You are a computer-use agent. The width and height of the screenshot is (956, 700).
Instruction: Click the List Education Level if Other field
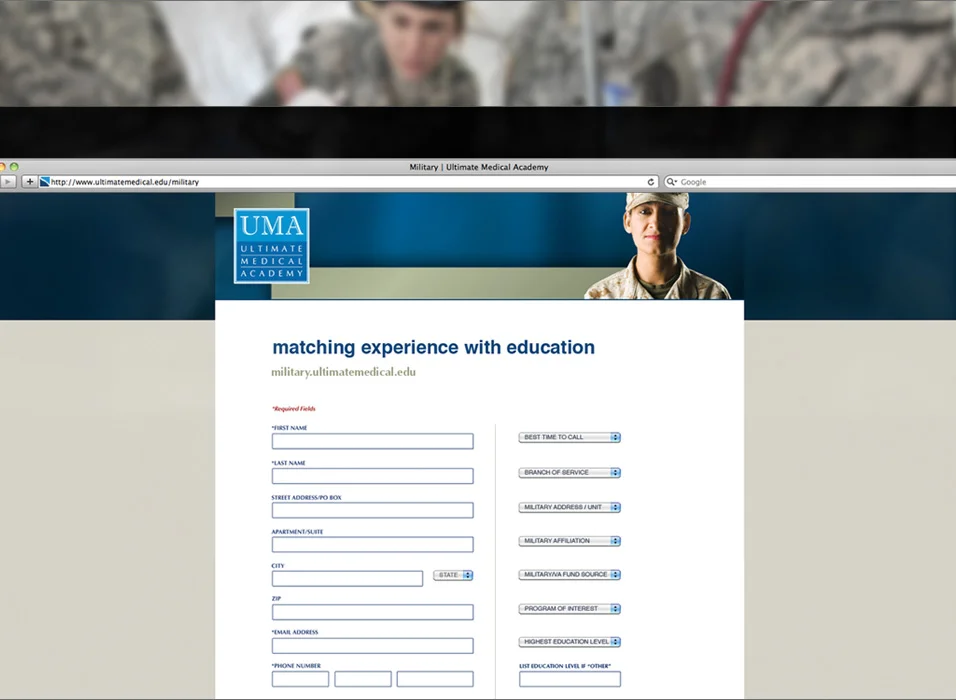[x=569, y=679]
